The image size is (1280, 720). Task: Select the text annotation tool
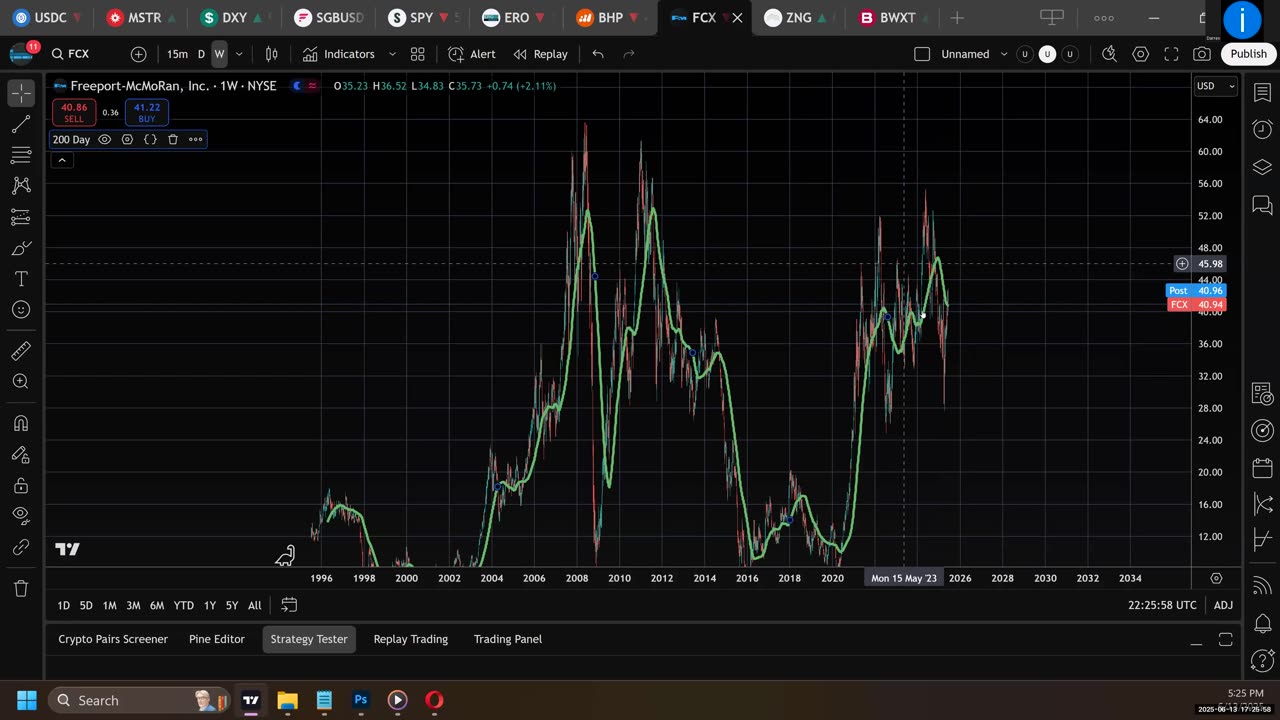[x=21, y=279]
